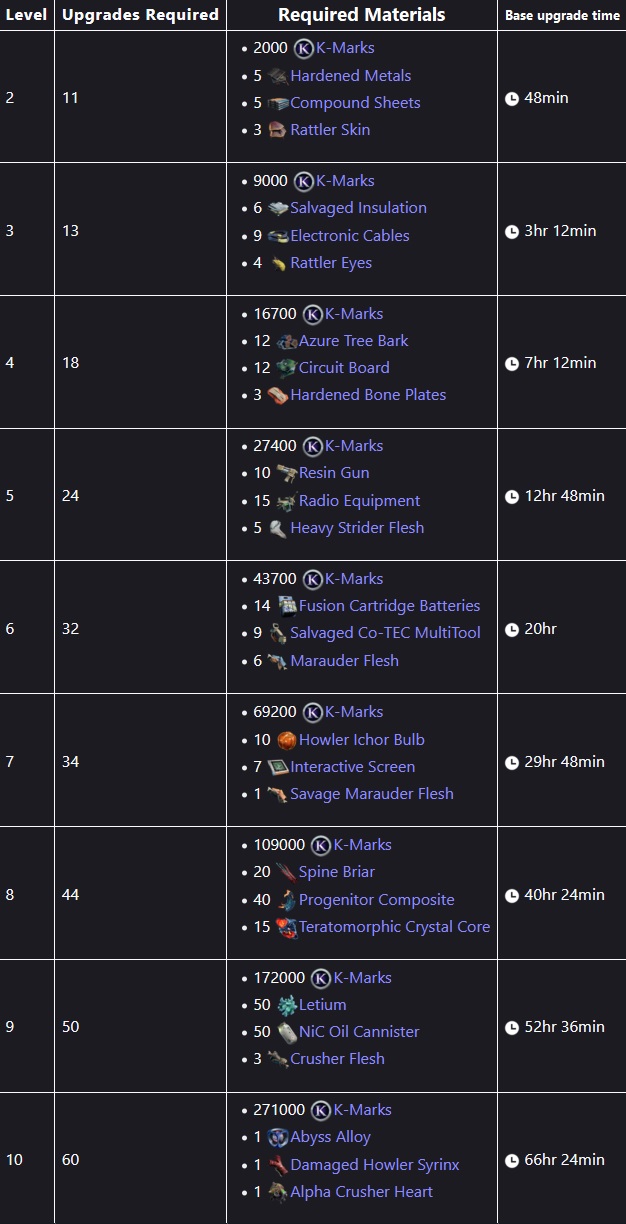The image size is (626, 1224).
Task: Open the Alpha Crusher Heart link
Action: [361, 1192]
